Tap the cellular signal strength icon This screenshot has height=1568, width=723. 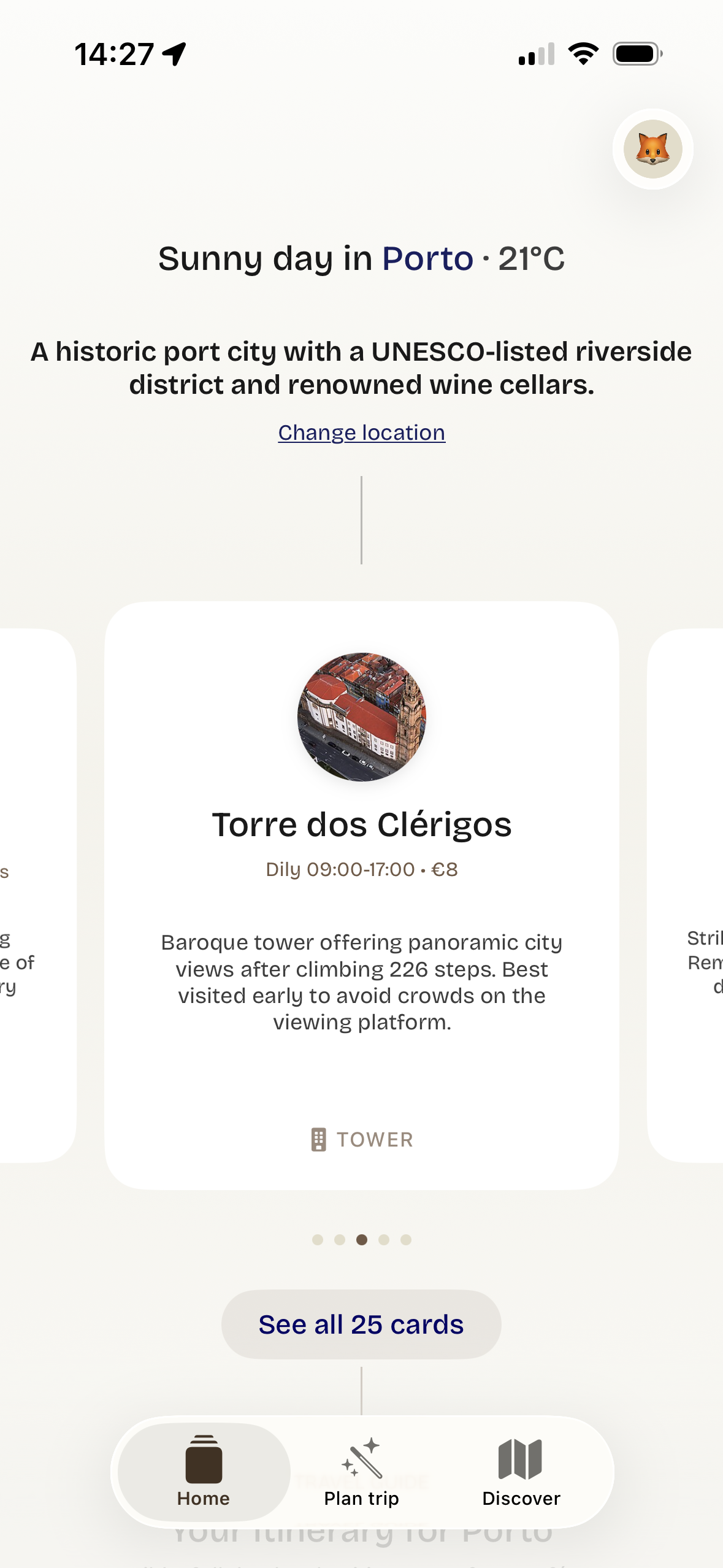(536, 54)
